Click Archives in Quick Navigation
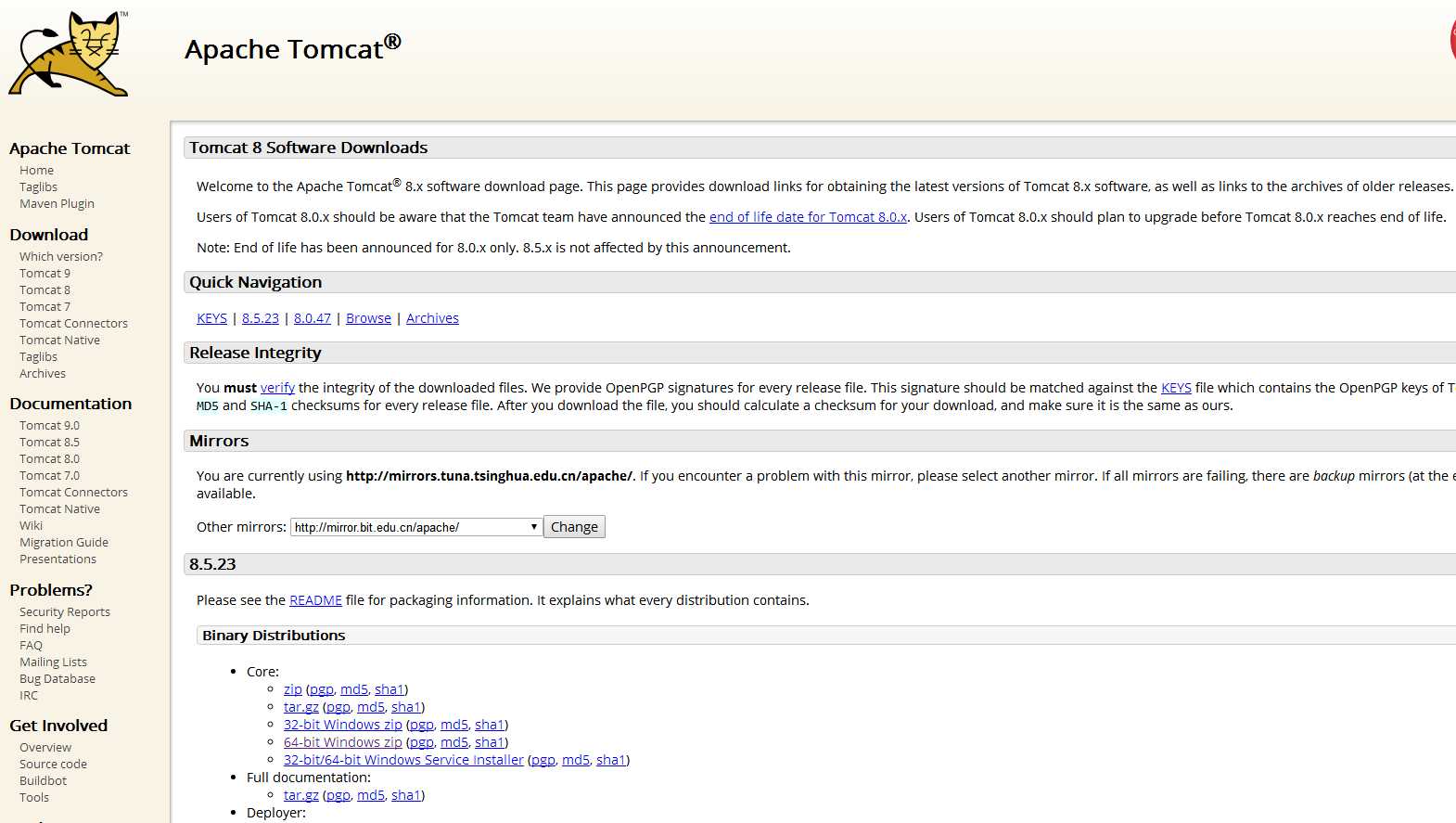 (x=432, y=318)
